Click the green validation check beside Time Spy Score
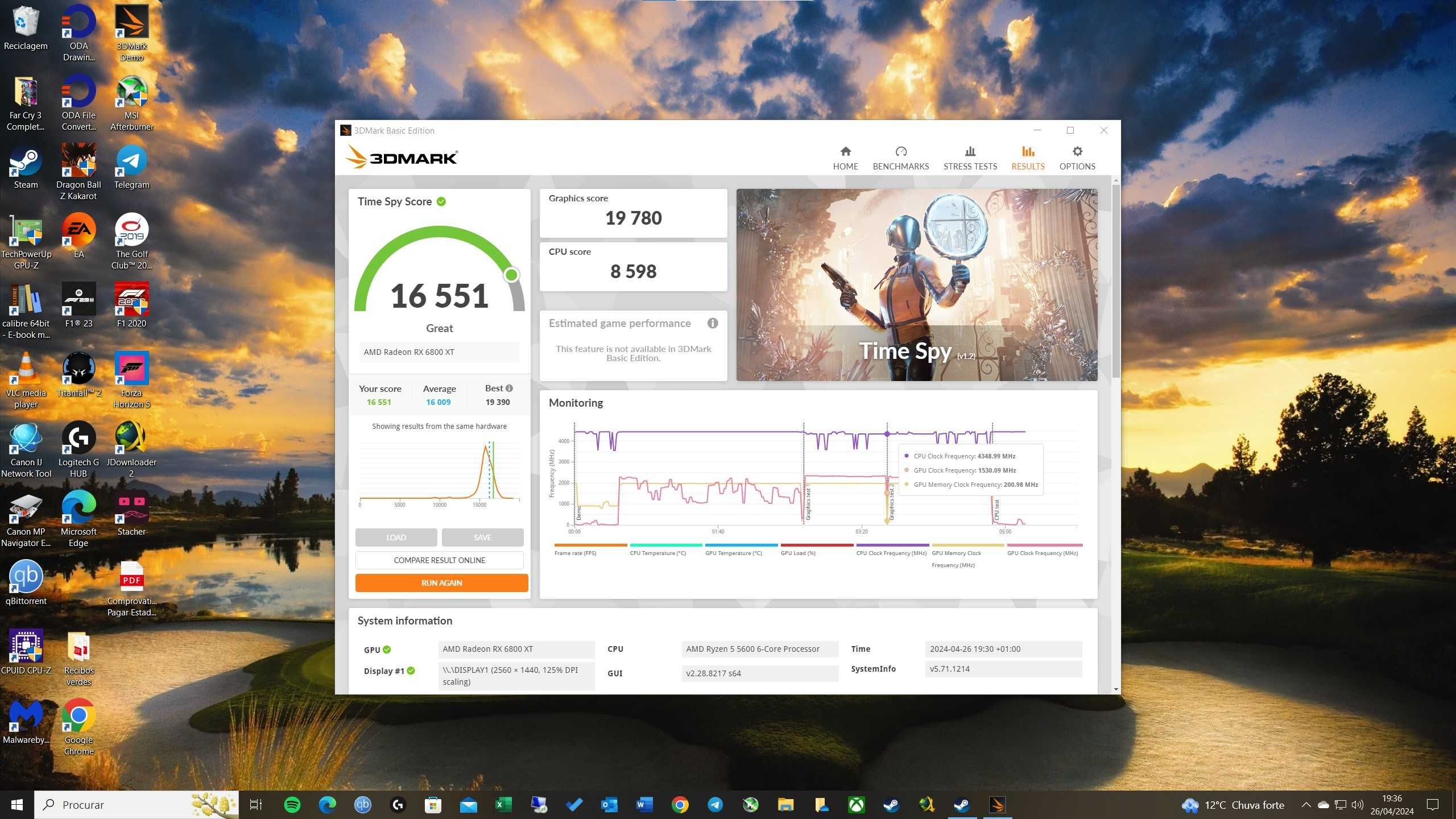Image resolution: width=1456 pixels, height=819 pixels. click(x=441, y=201)
